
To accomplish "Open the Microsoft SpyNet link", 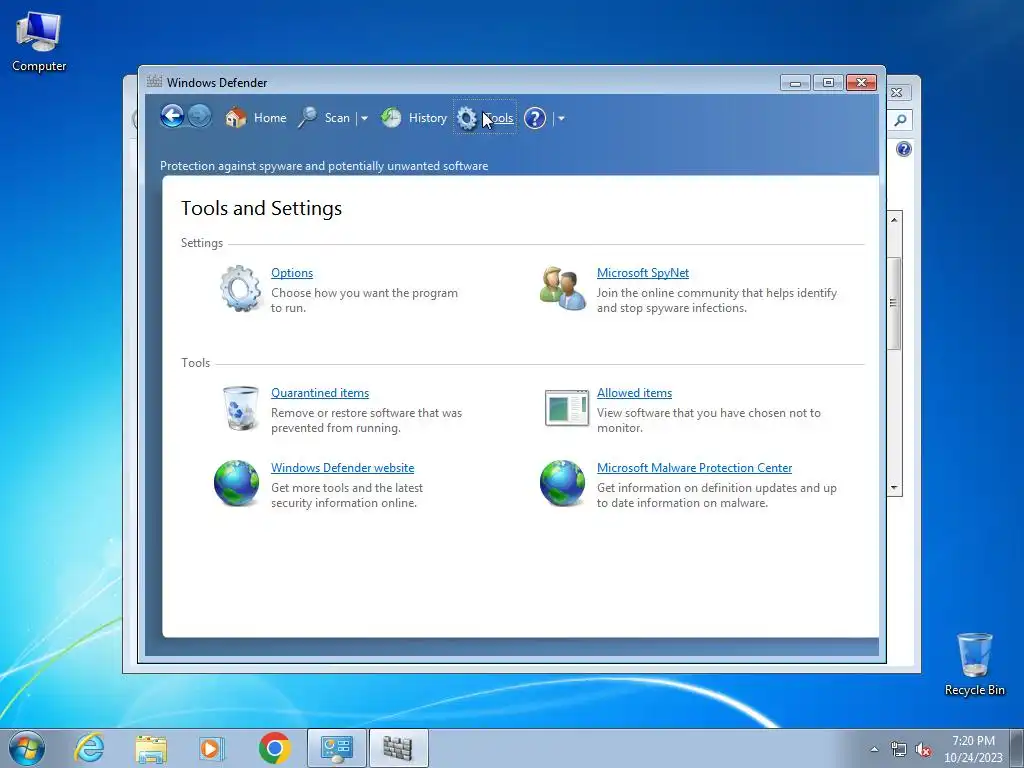I will point(643,273).
